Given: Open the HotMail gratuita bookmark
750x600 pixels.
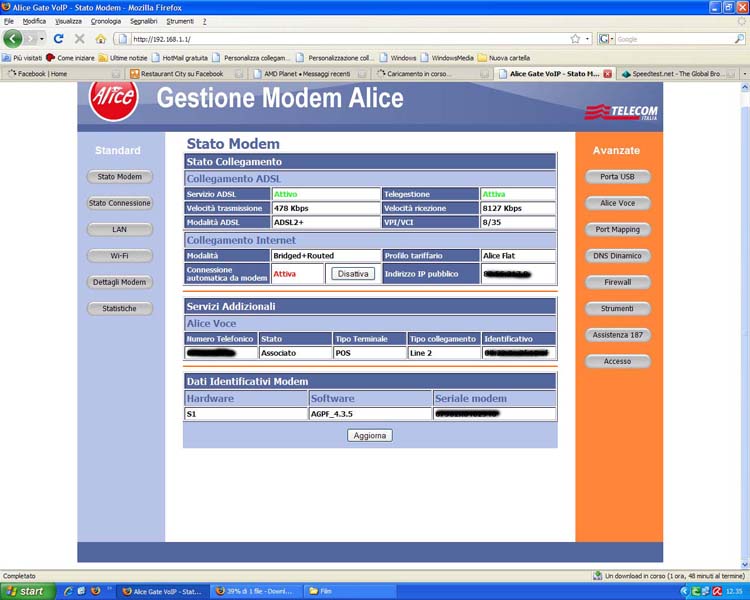Looking at the screenshot, I should [x=180, y=58].
